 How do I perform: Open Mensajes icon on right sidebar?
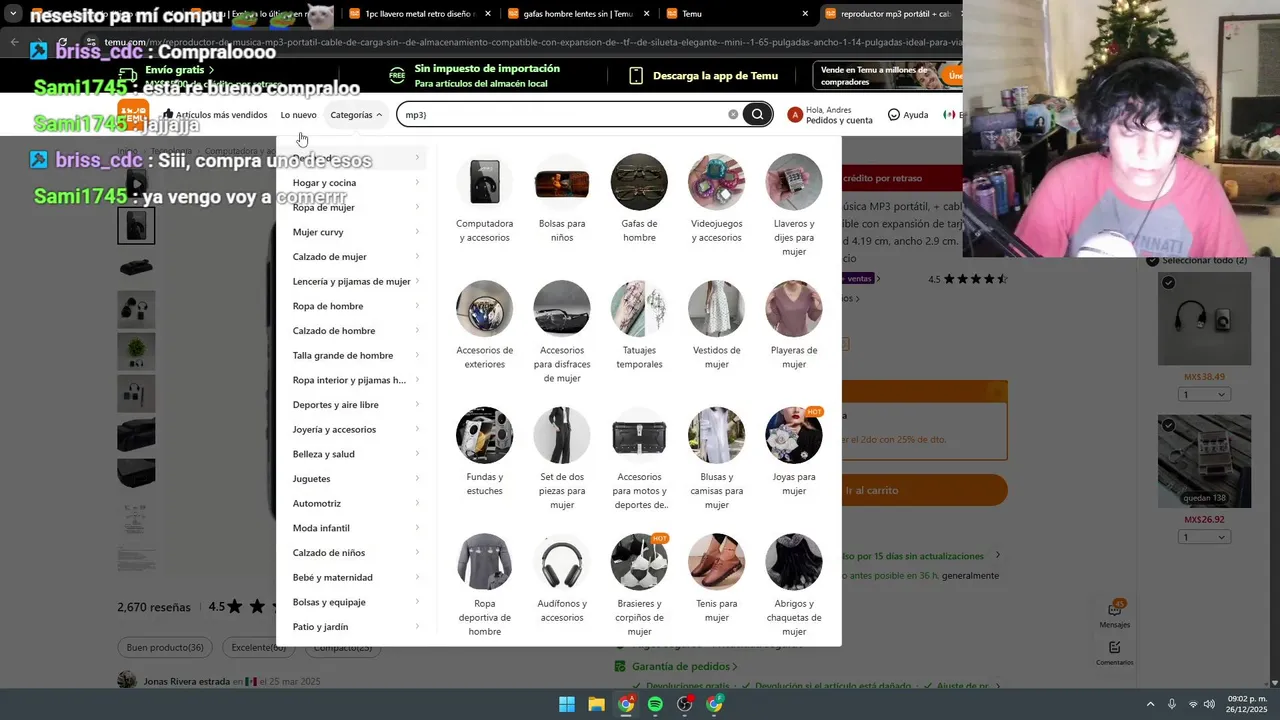(1115, 614)
